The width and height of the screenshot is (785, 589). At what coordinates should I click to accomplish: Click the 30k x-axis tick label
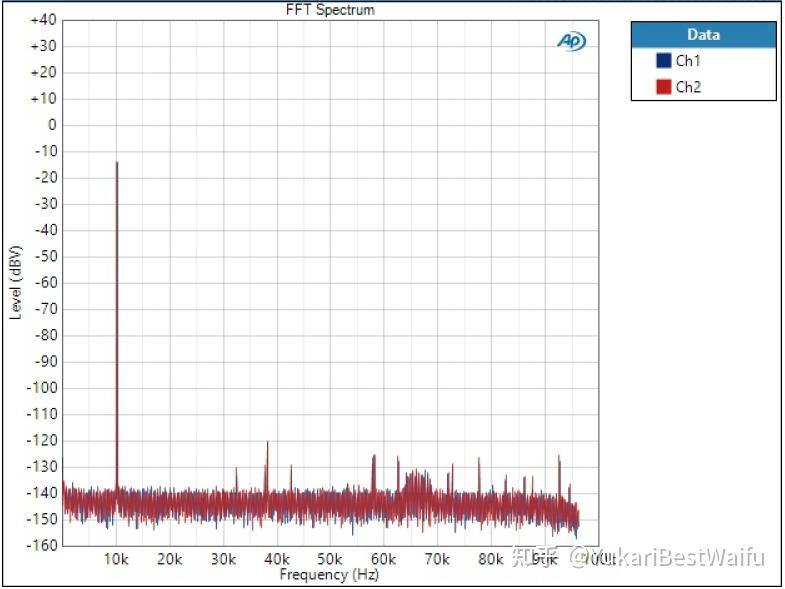(223, 559)
